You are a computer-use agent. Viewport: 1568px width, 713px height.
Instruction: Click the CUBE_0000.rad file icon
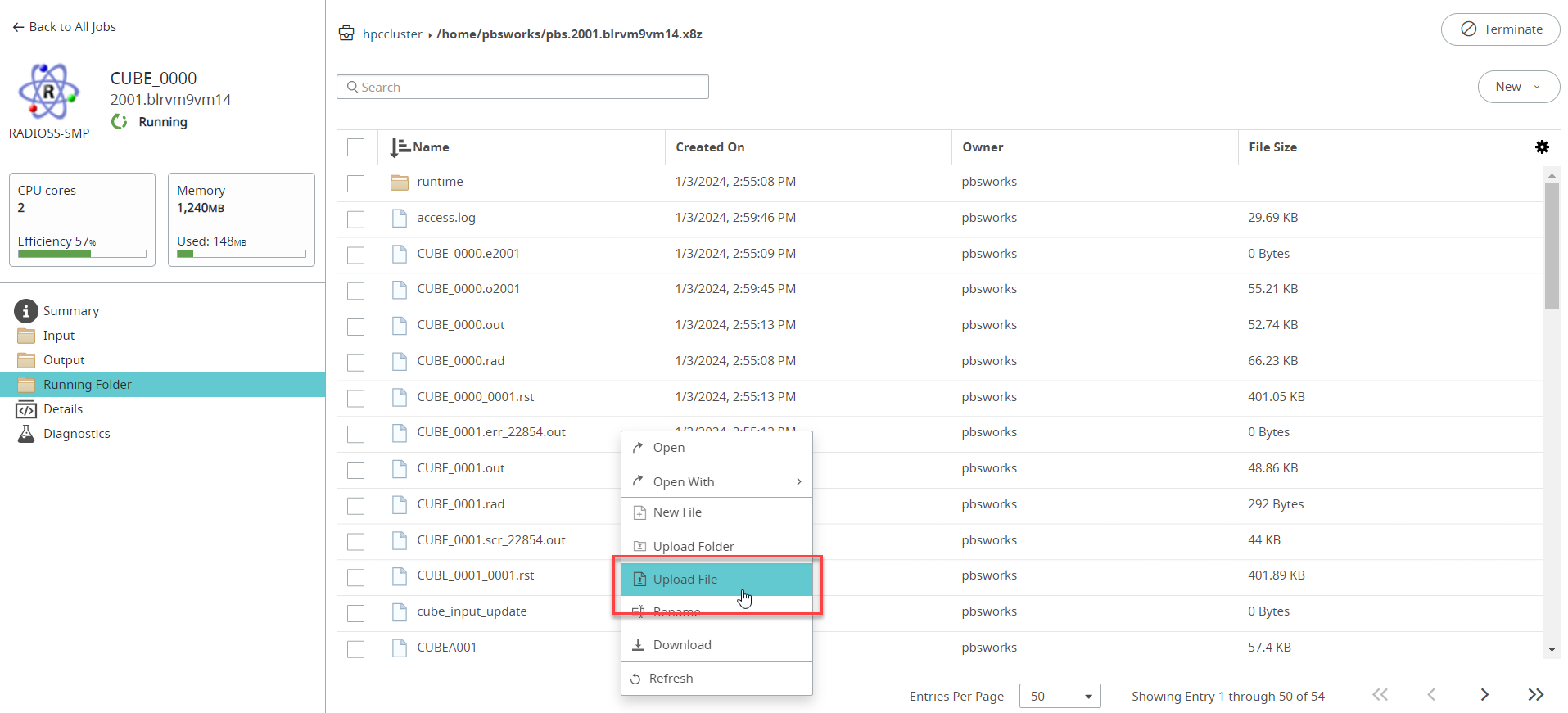pyautogui.click(x=400, y=361)
